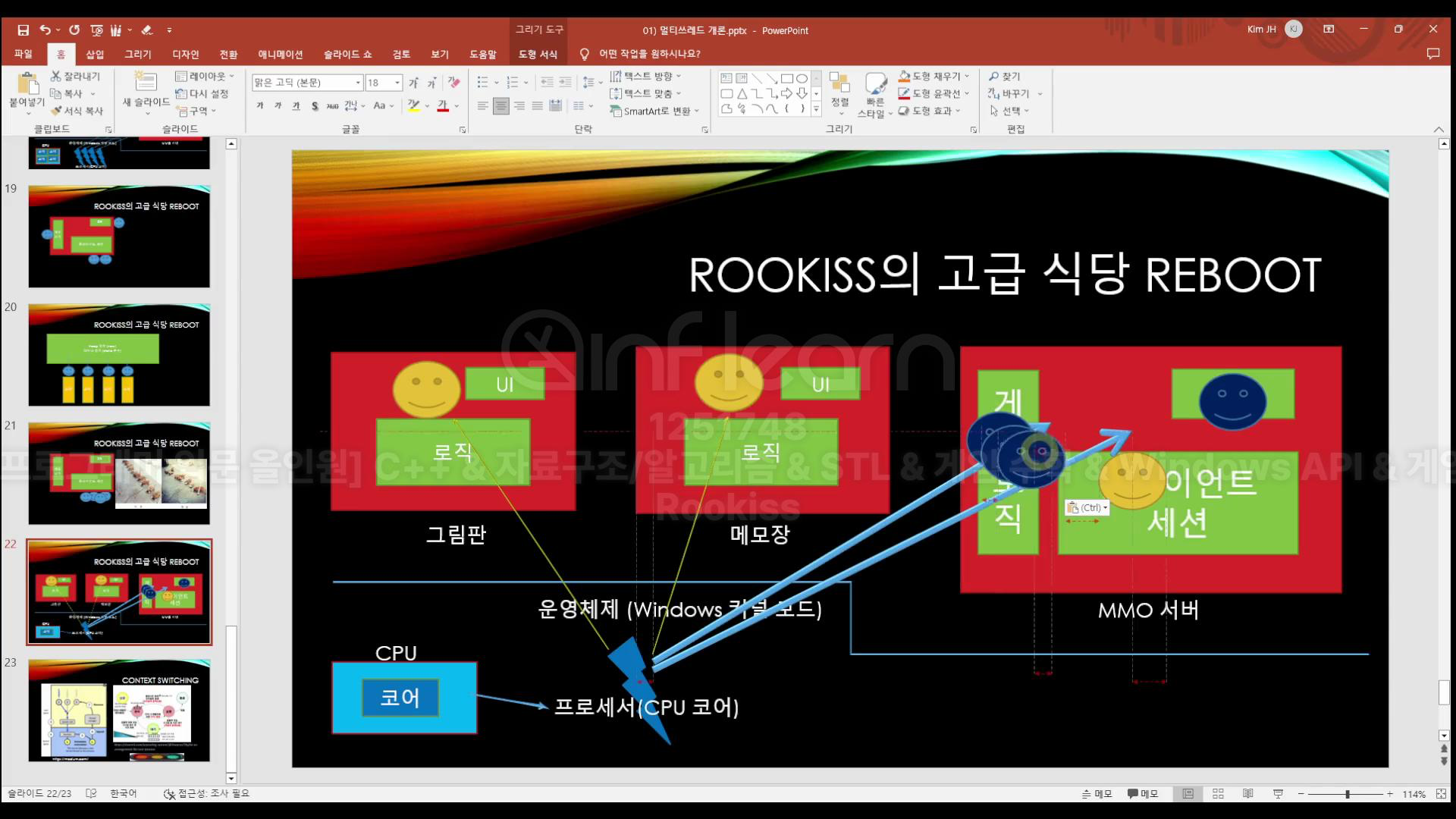
Task: Expand the Shape Fill (도형 채우기) dropdown
Action: point(967,76)
